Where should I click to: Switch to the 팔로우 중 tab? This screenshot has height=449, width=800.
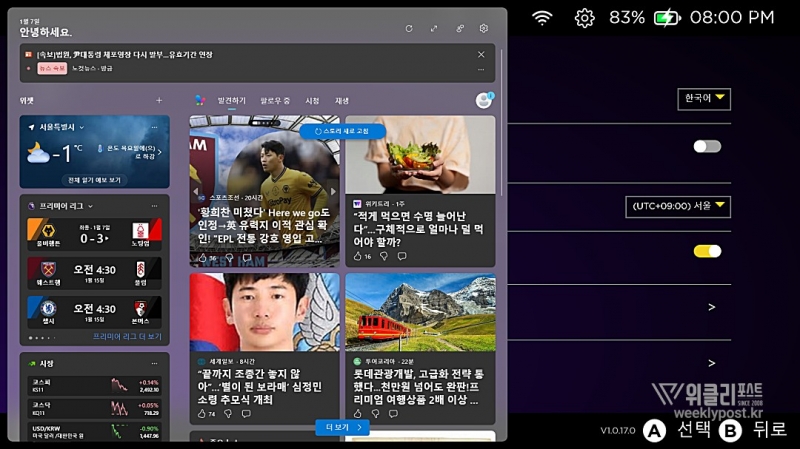click(275, 101)
